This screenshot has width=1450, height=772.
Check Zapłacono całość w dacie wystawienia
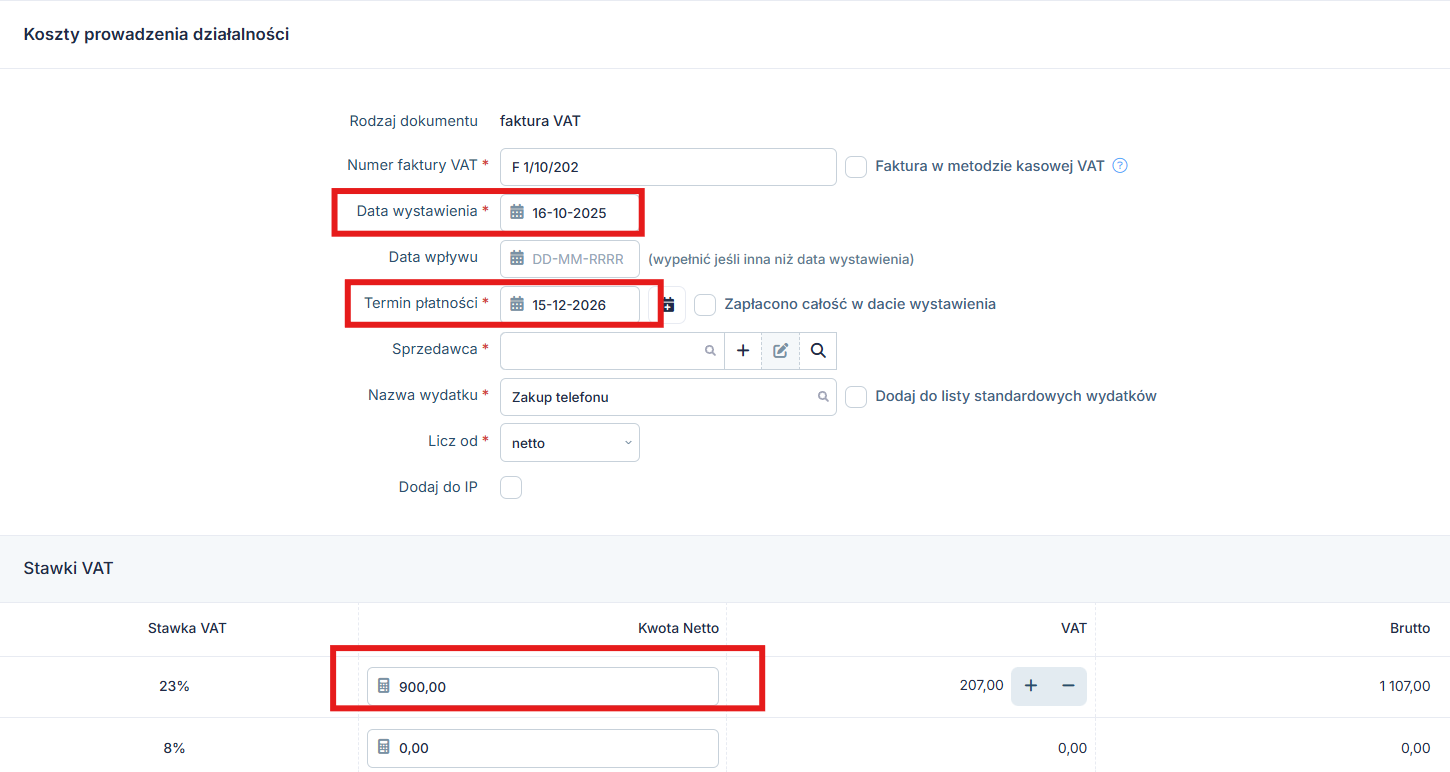(x=705, y=305)
